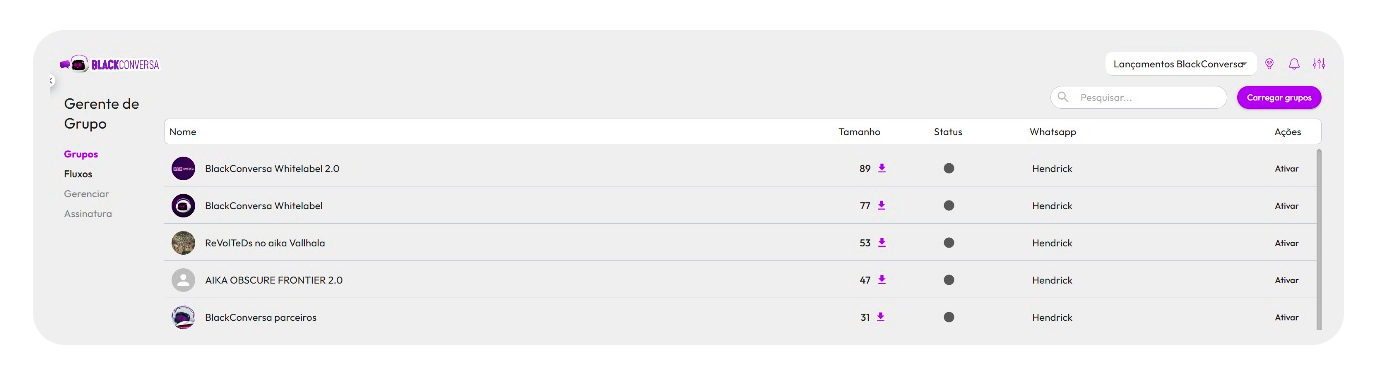Download the ReVolTeDs no aika Vallhala members

[x=882, y=242]
